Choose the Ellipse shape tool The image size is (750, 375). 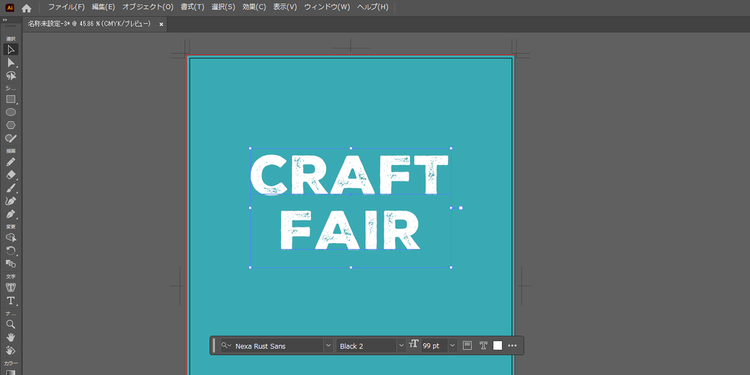tap(11, 112)
